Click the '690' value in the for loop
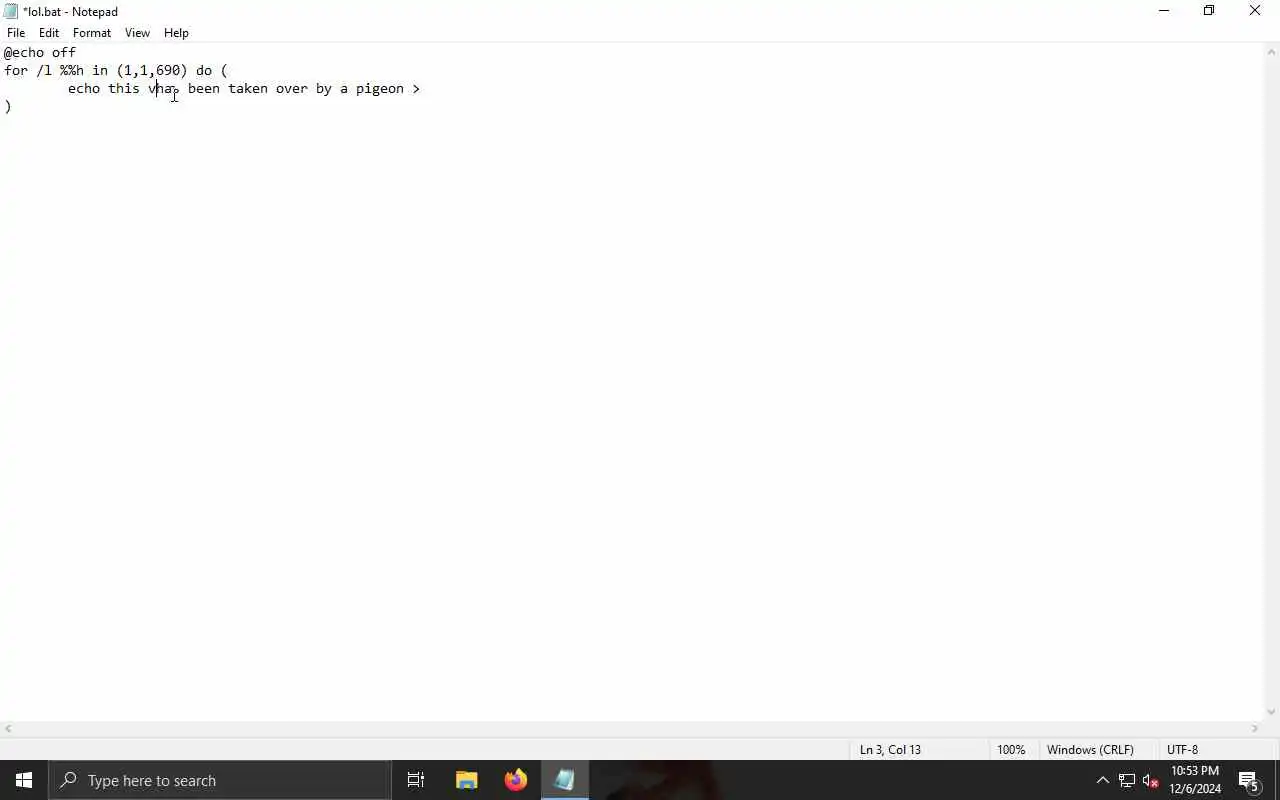Viewport: 1280px width, 800px height. point(167,70)
